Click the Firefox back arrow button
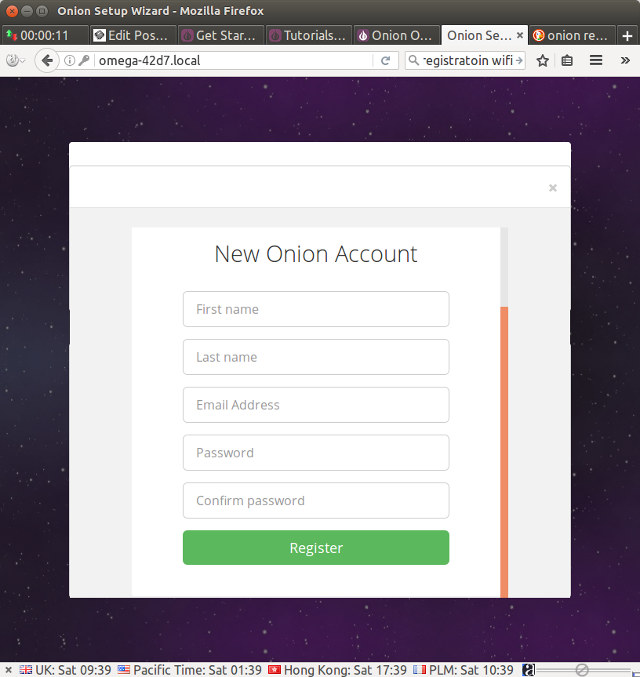The height and width of the screenshot is (677, 640). [x=47, y=60]
